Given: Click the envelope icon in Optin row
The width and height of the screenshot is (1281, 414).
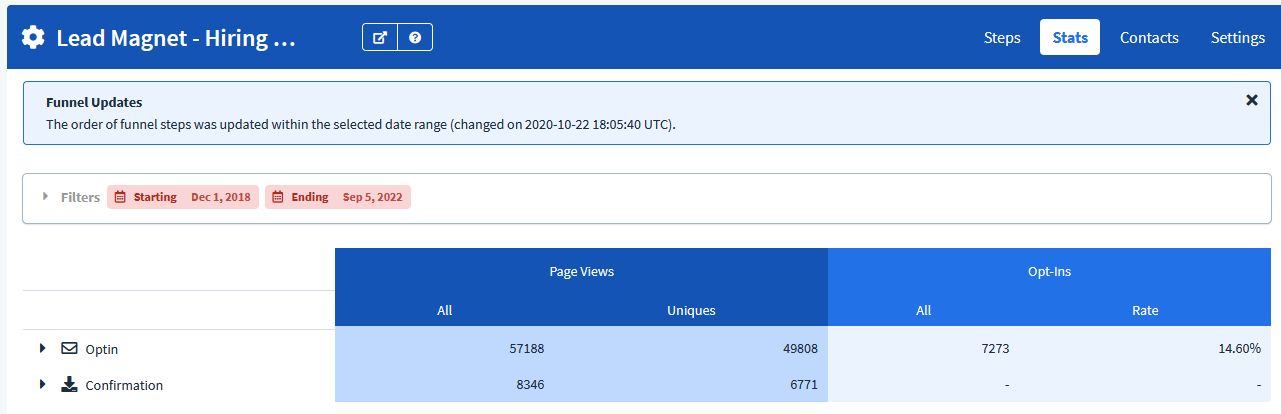Looking at the screenshot, I should tap(69, 349).
